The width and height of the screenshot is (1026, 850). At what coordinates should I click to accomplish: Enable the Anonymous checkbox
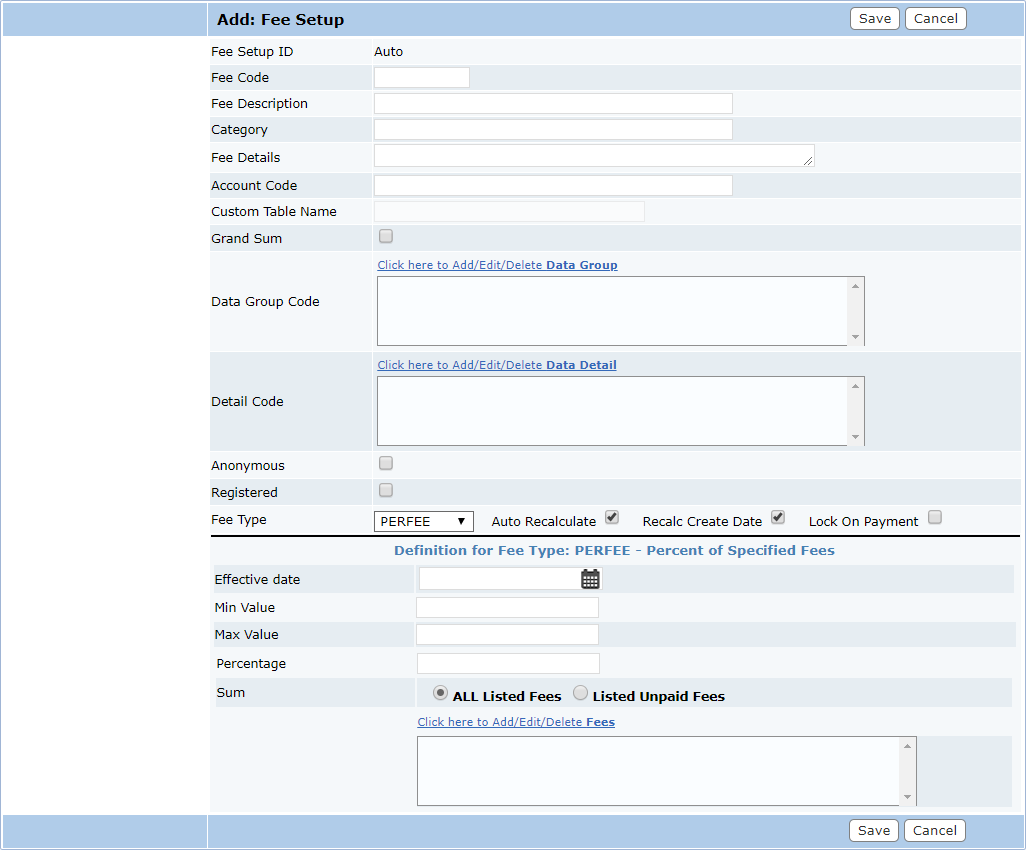tap(386, 464)
